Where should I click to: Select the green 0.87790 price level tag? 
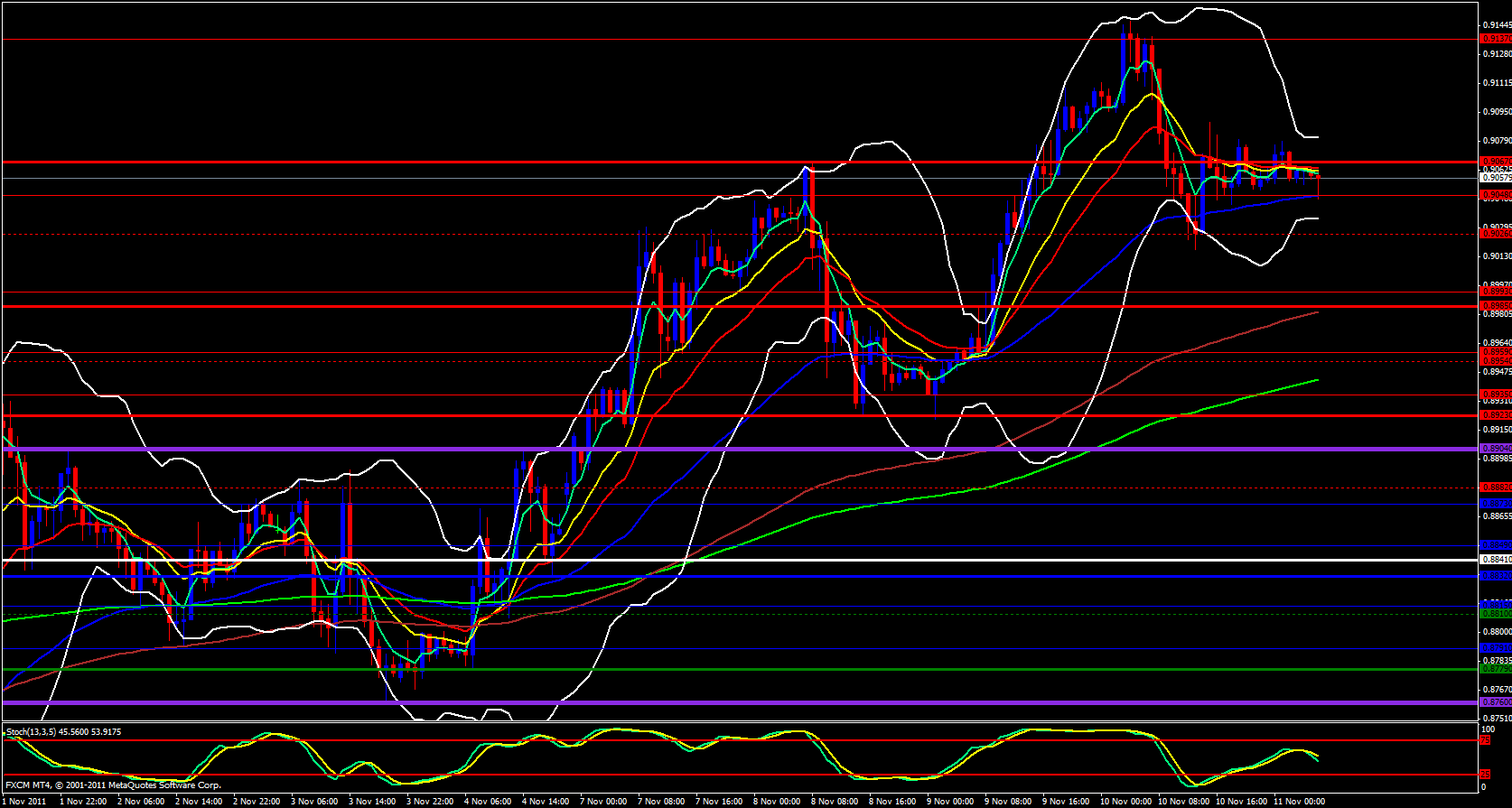tap(1496, 669)
